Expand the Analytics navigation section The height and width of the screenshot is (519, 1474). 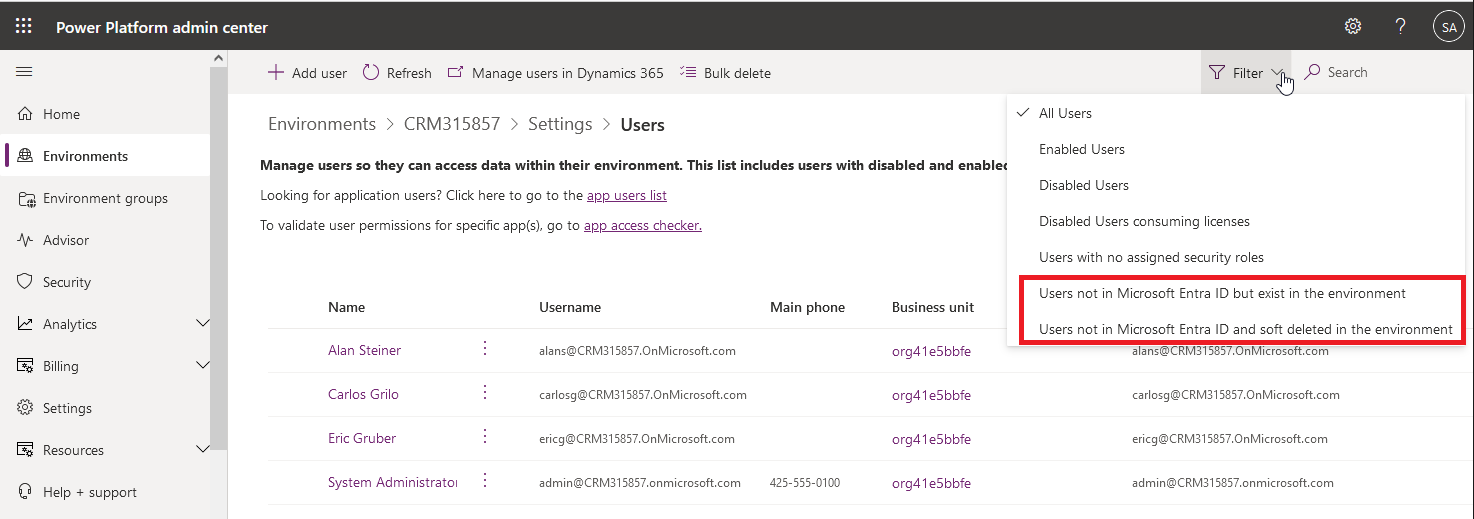pyautogui.click(x=203, y=324)
